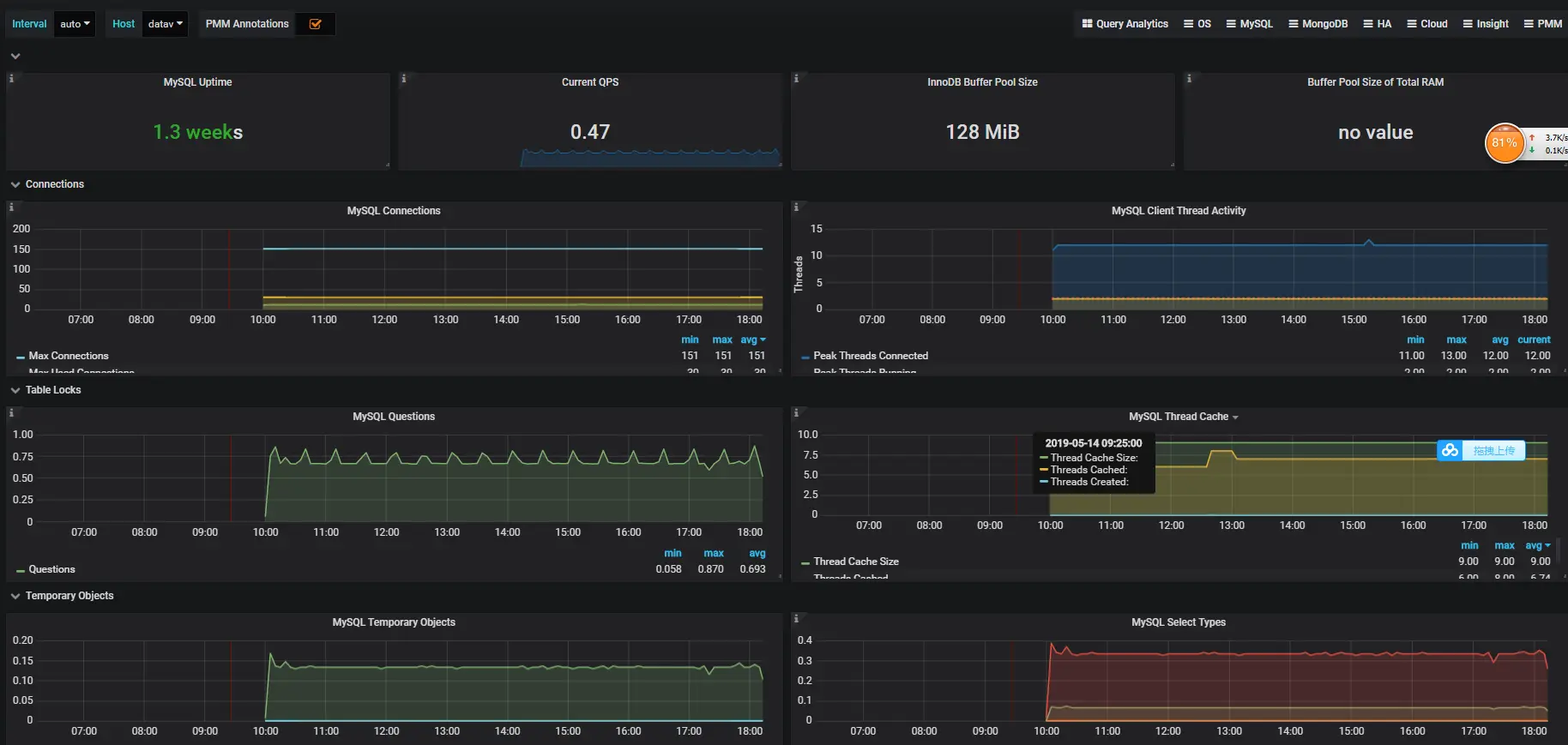Open the Host datav dropdown
The width and height of the screenshot is (1568, 745).
[x=165, y=24]
